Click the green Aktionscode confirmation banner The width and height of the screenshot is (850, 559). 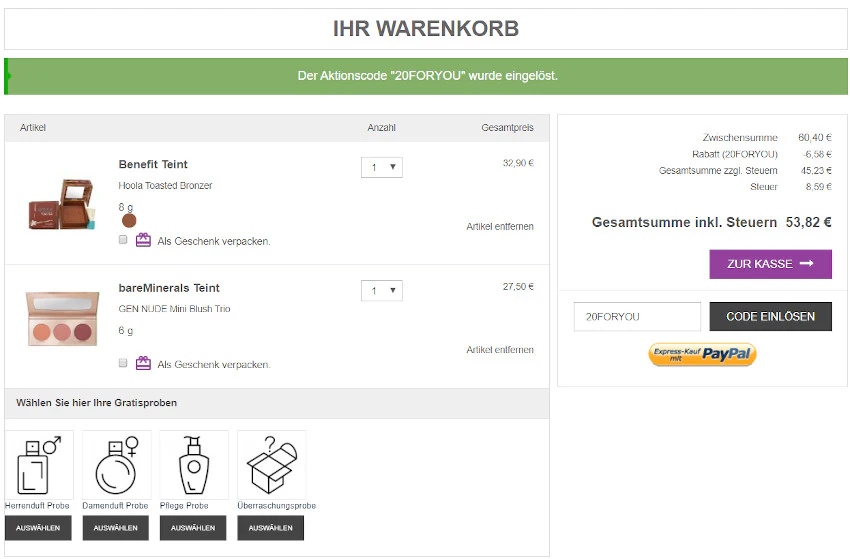426,76
